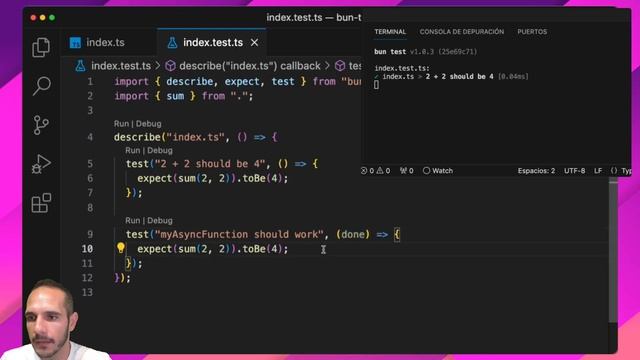Change the LF end-of-line setting
This screenshot has width=640, height=360.
(x=598, y=171)
